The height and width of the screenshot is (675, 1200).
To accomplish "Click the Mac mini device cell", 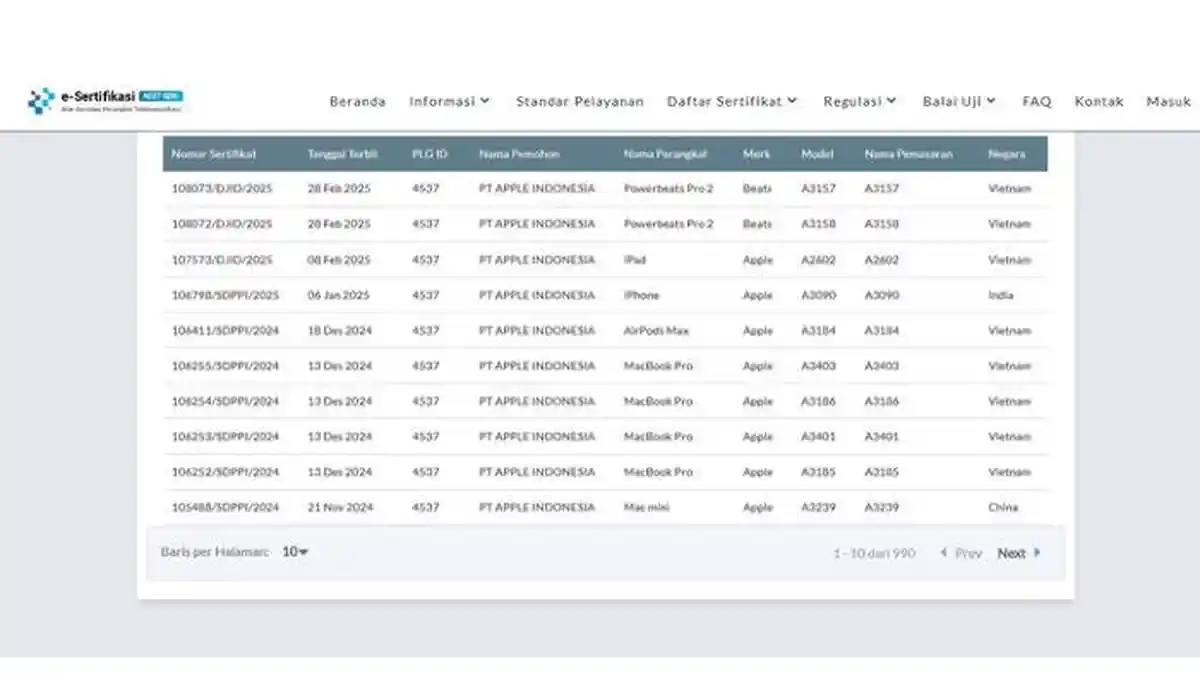I will coord(647,507).
